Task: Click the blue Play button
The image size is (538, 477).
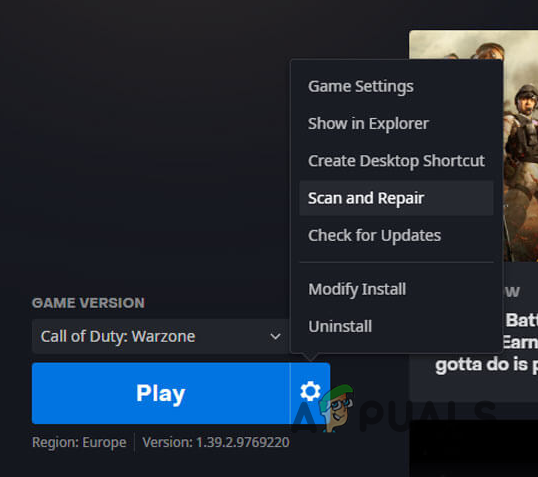Action: [x=161, y=393]
